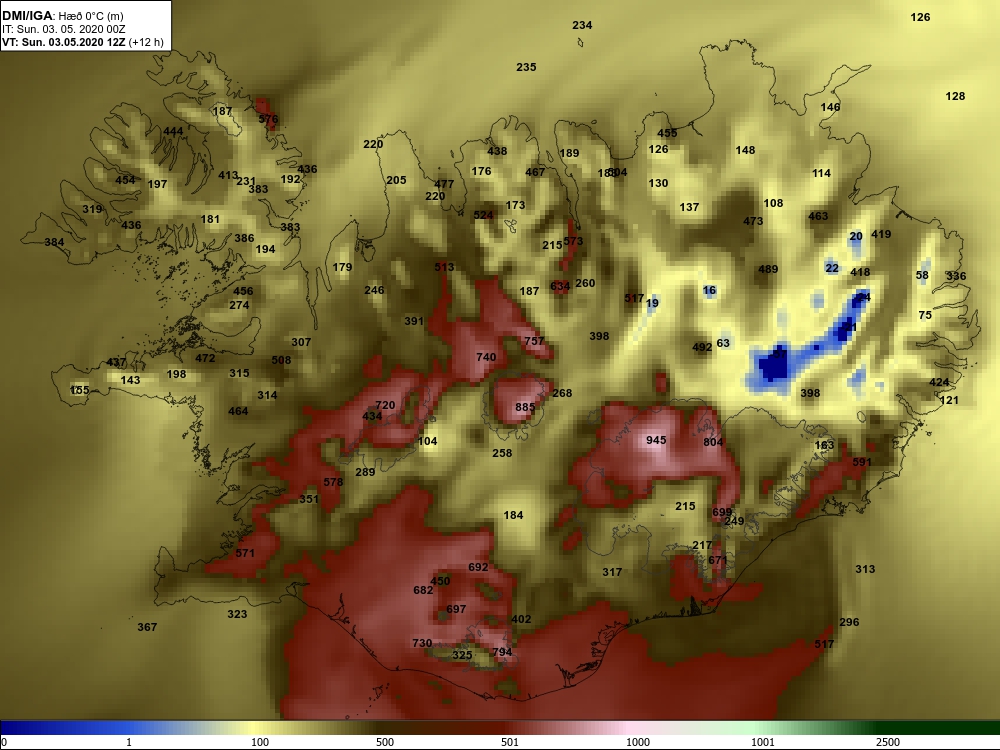The height and width of the screenshot is (750, 1000).
Task: Click the 63 map value
Action: (x=723, y=343)
